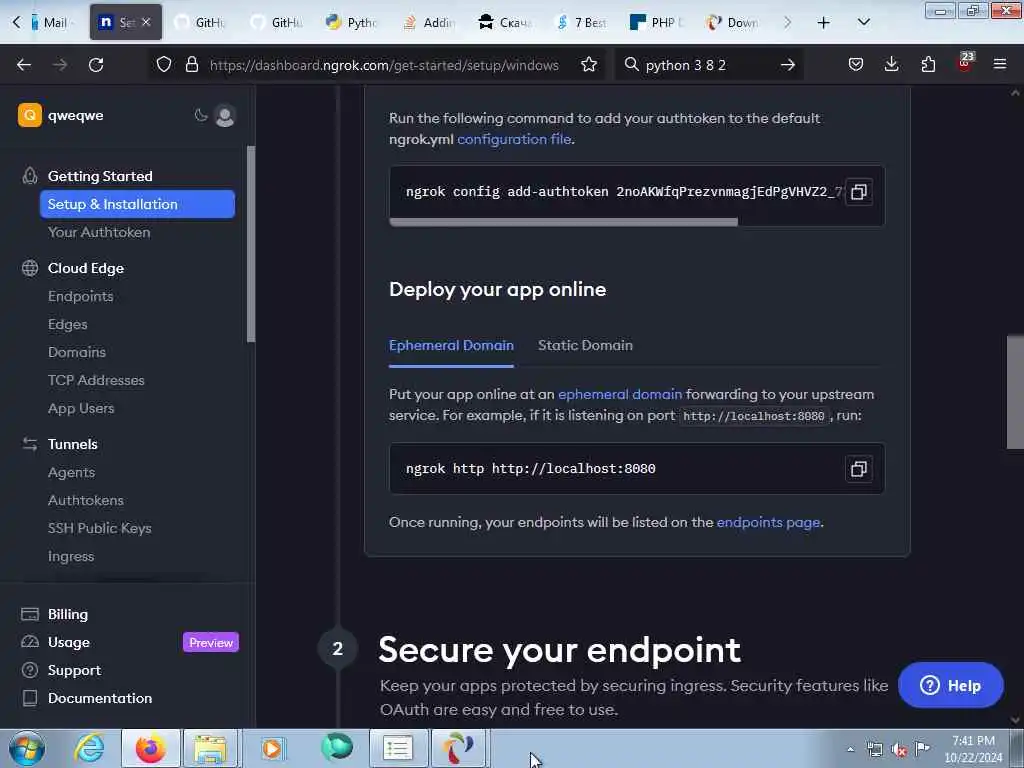
Task: Open the extensions puzzle icon
Action: click(928, 65)
